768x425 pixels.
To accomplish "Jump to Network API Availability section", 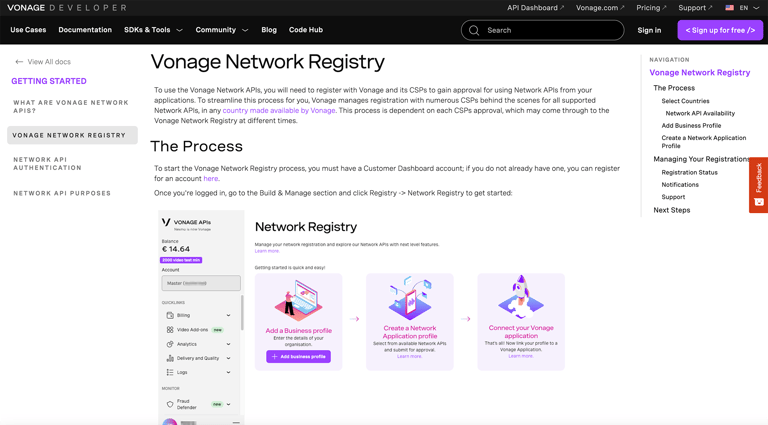I will (x=700, y=113).
